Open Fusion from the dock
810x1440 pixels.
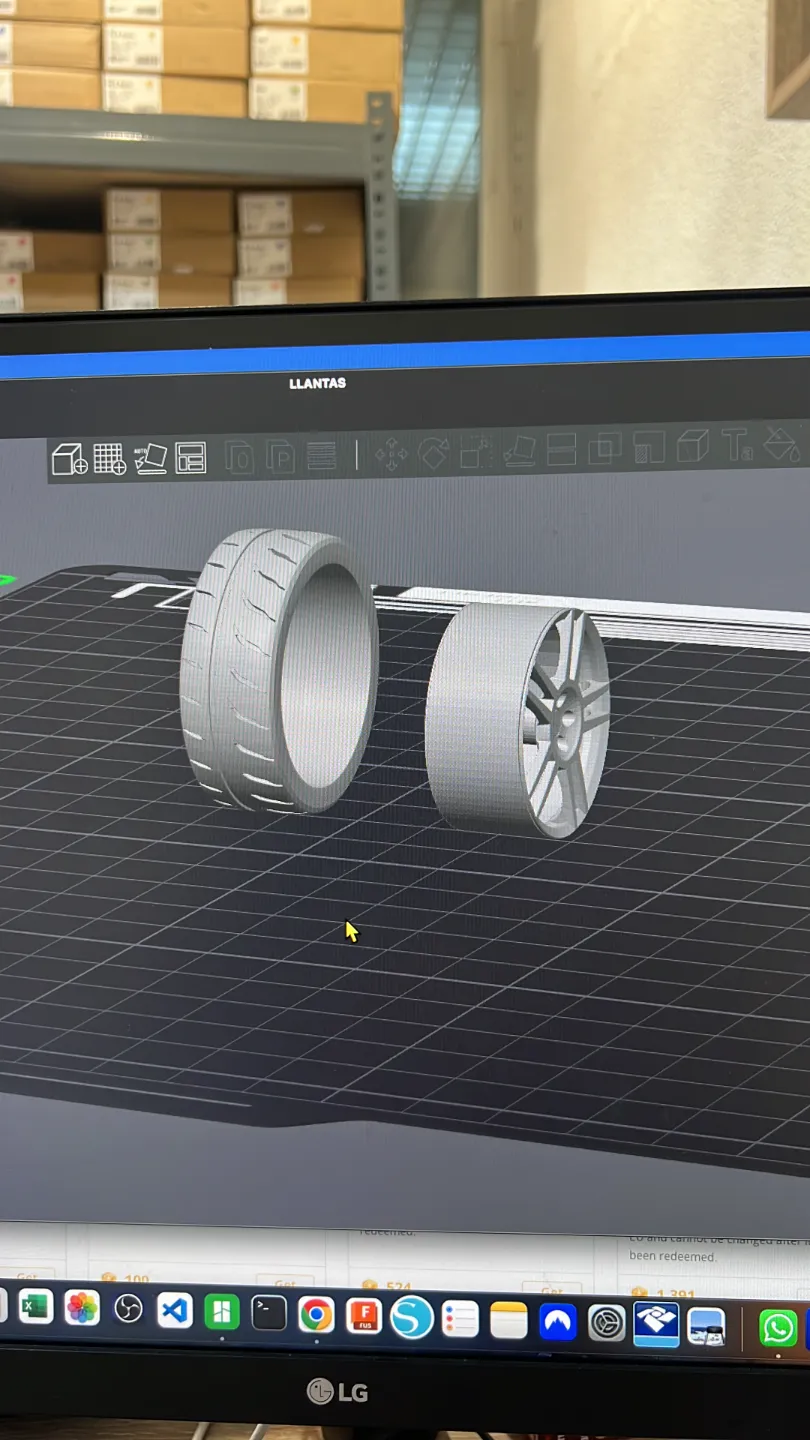click(x=364, y=1316)
